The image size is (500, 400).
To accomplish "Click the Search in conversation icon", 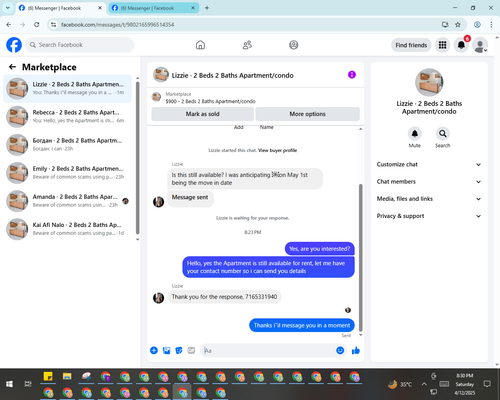I will tap(442, 134).
